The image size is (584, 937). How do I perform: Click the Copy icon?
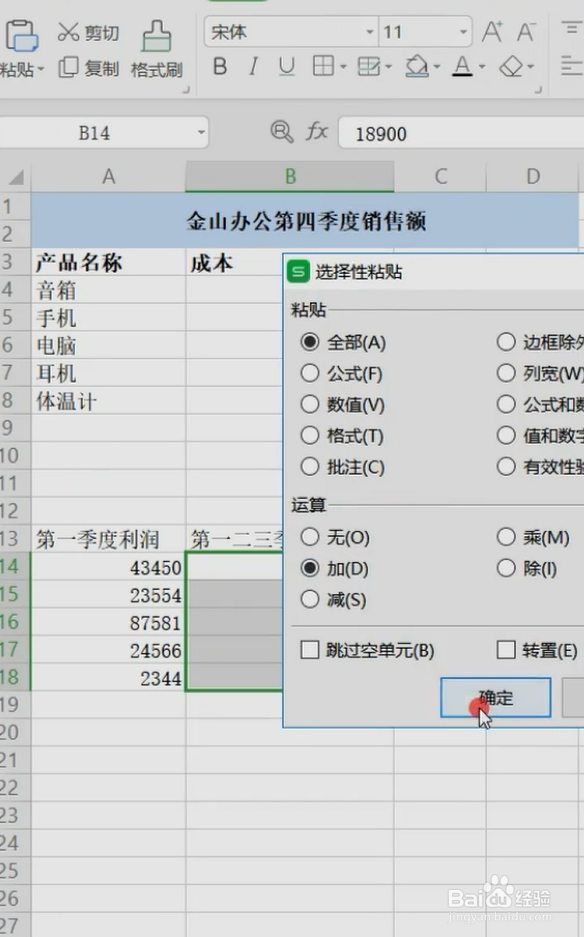coord(68,68)
